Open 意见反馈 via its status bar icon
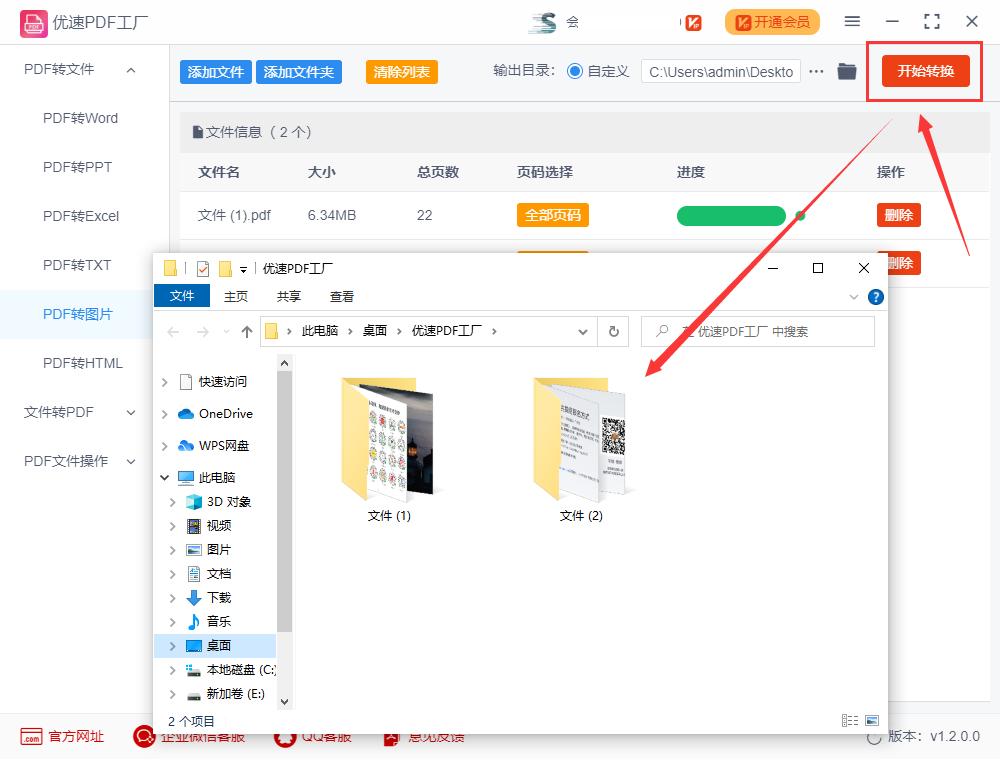This screenshot has height=760, width=1000. (x=390, y=737)
